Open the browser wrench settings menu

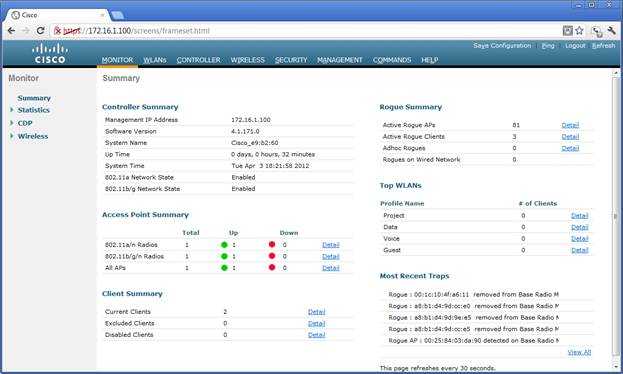(x=611, y=31)
